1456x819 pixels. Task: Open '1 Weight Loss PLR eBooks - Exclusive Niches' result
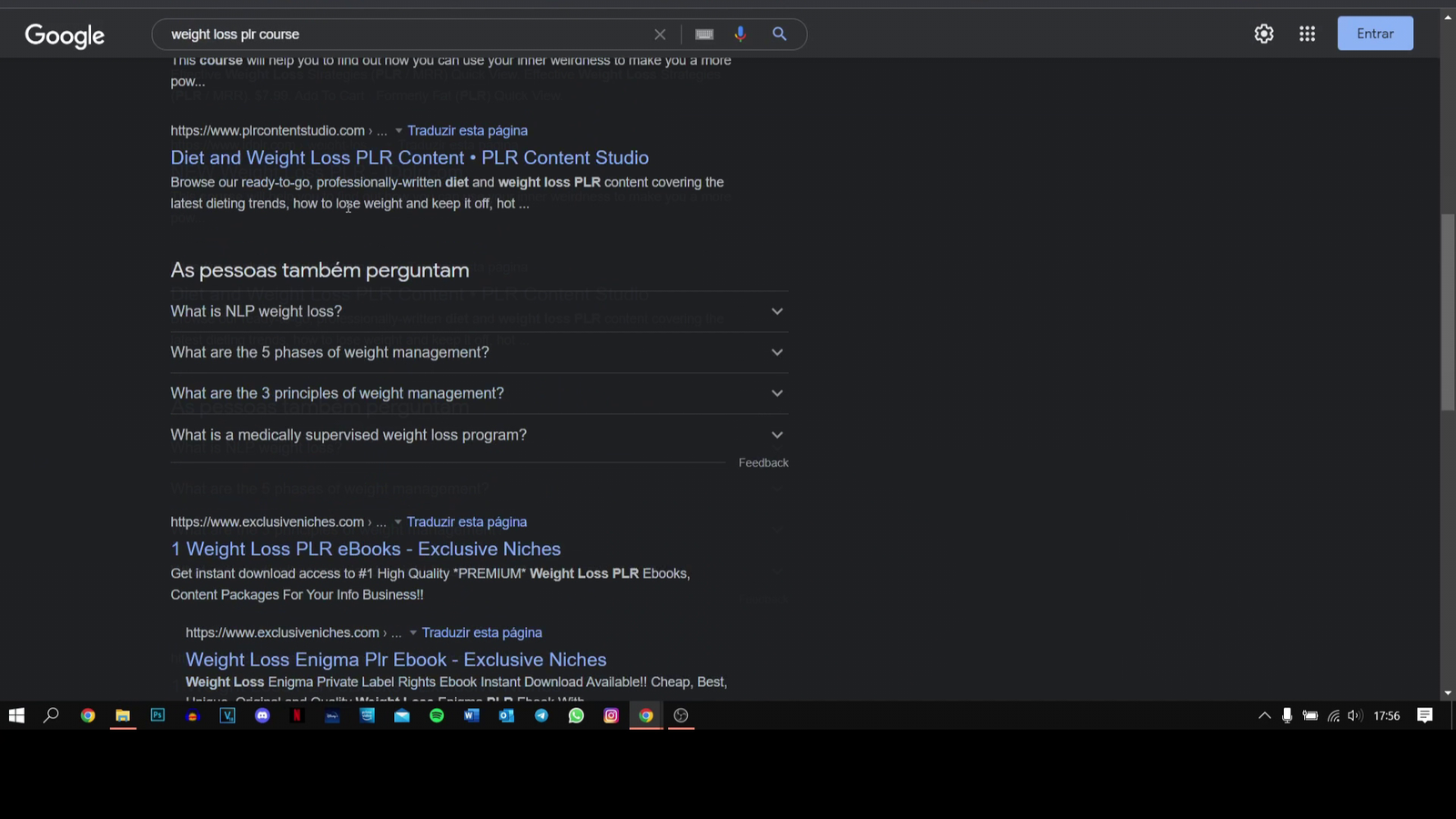coord(366,549)
